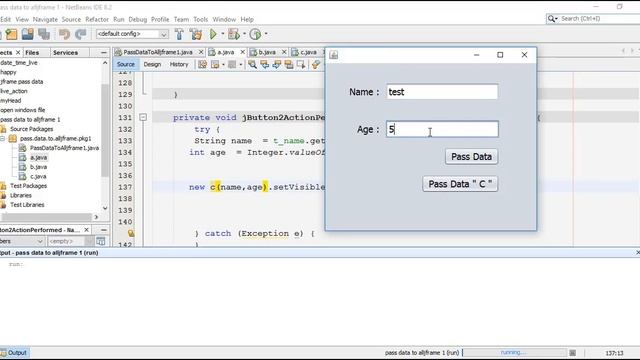Switch to the History view

(179, 64)
